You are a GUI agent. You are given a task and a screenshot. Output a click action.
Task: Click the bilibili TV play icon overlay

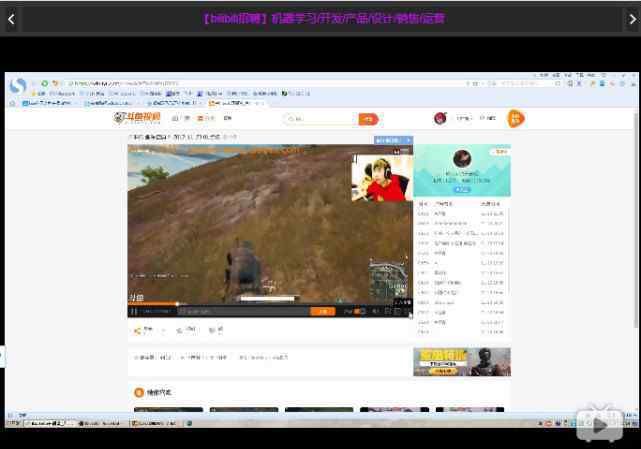(x=600, y=424)
